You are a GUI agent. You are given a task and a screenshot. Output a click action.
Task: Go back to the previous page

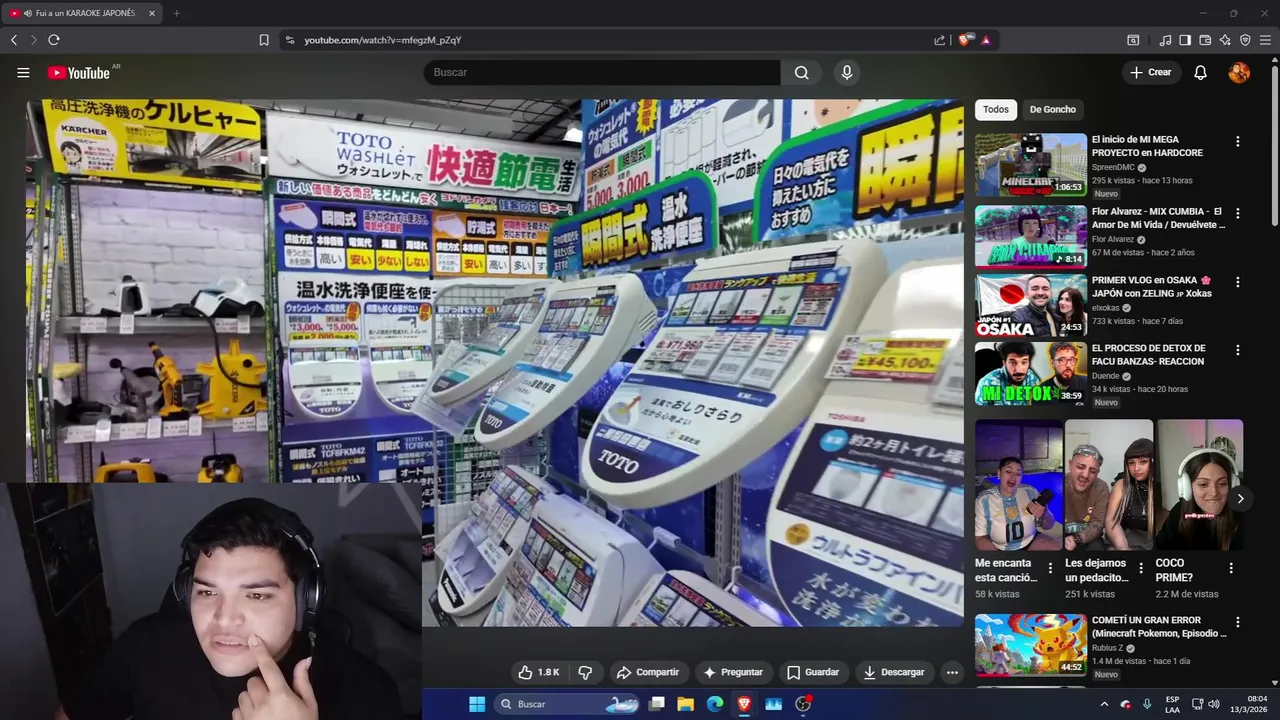pos(14,40)
